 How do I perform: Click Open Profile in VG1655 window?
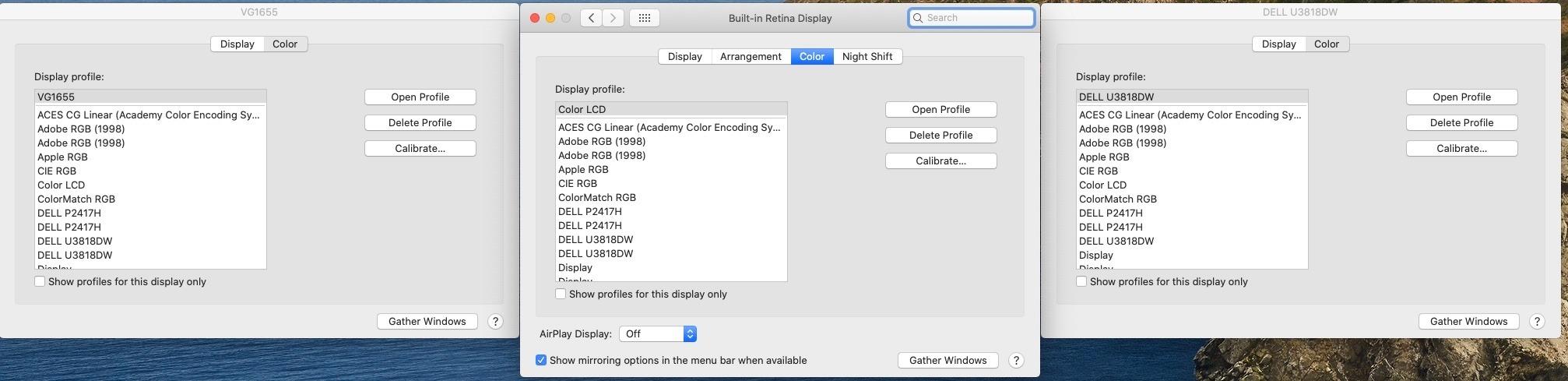point(420,97)
